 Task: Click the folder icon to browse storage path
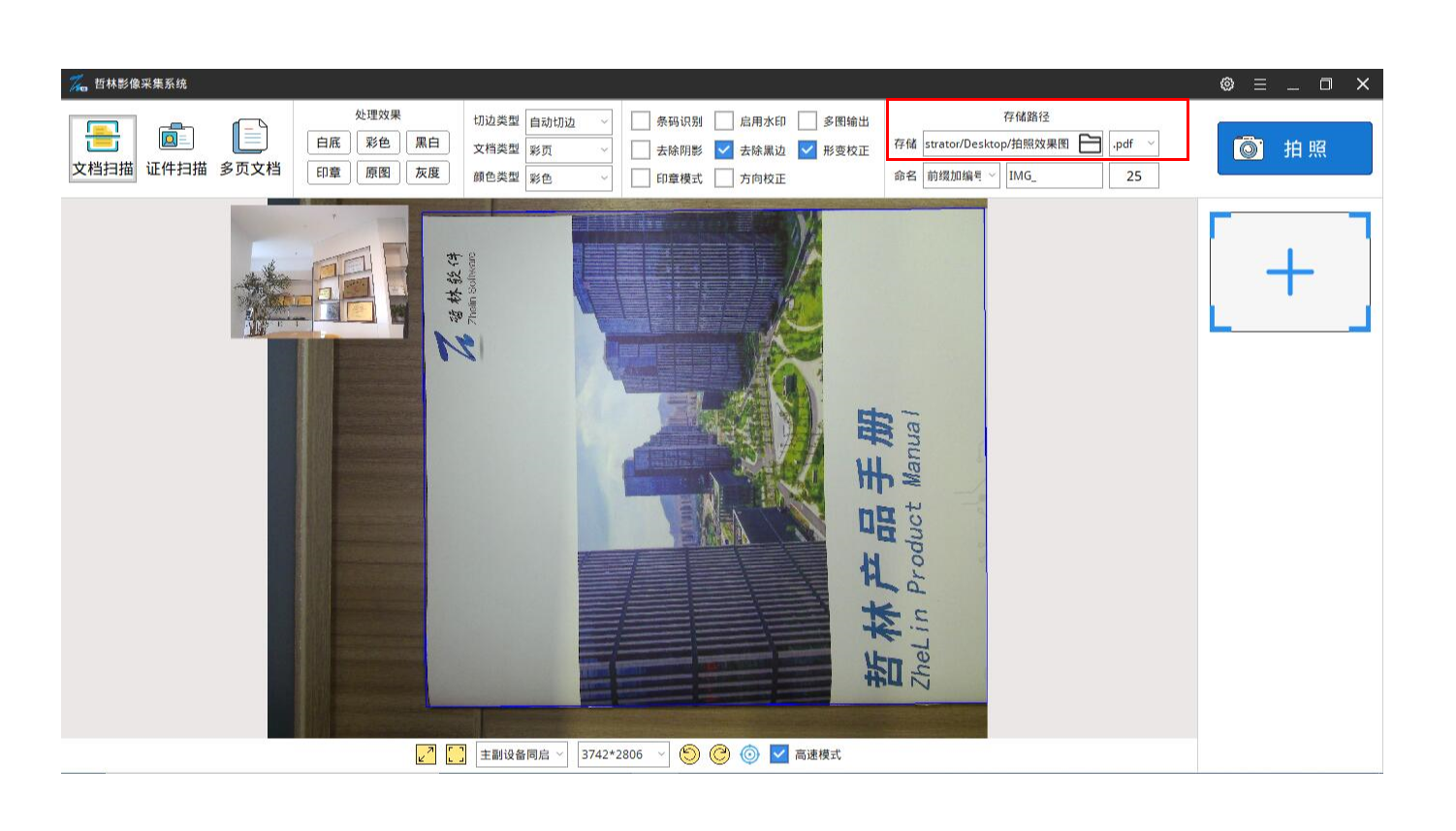pyautogui.click(x=1090, y=144)
